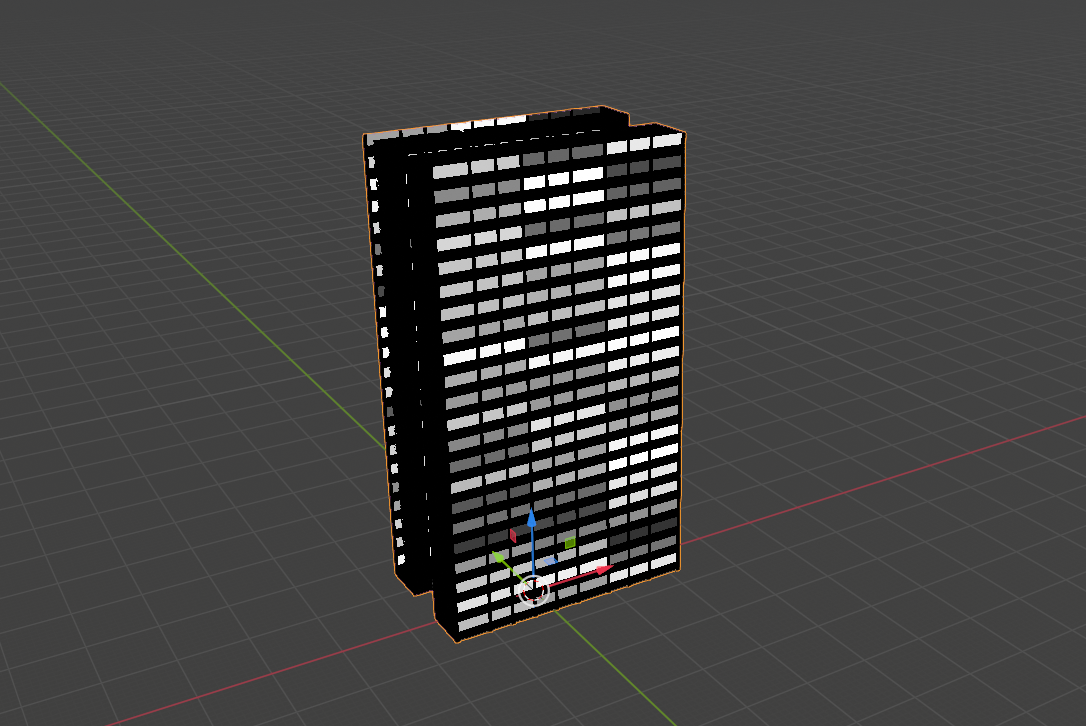Click the 3D cursor at the building's base
This screenshot has width=1086, height=726.
coord(533,590)
